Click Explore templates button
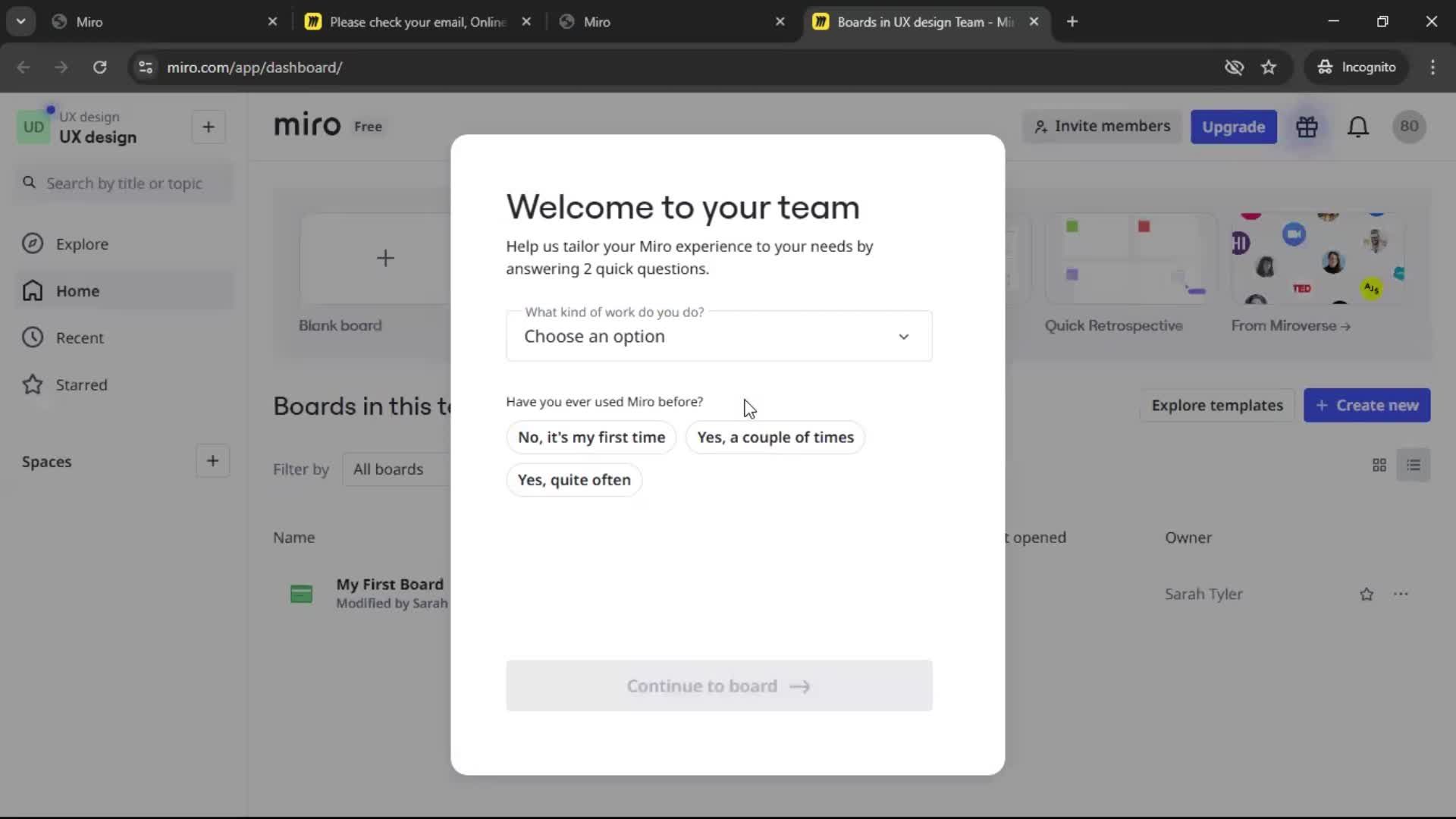Viewport: 1456px width, 819px height. [1217, 406]
